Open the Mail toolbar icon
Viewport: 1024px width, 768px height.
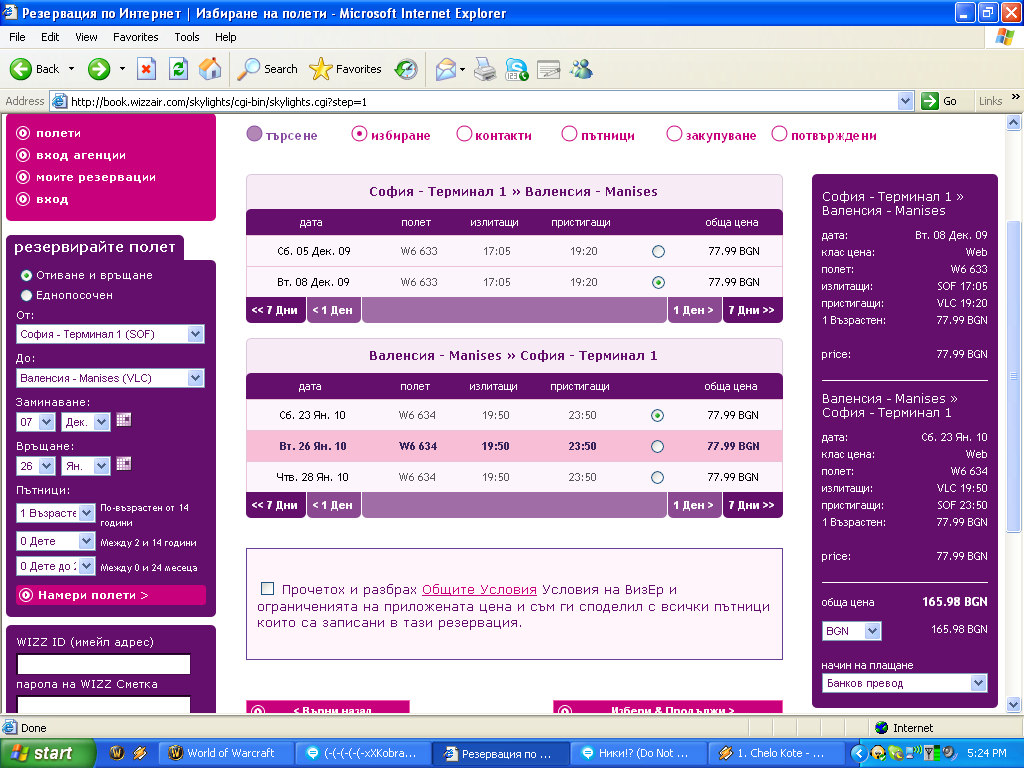[446, 69]
